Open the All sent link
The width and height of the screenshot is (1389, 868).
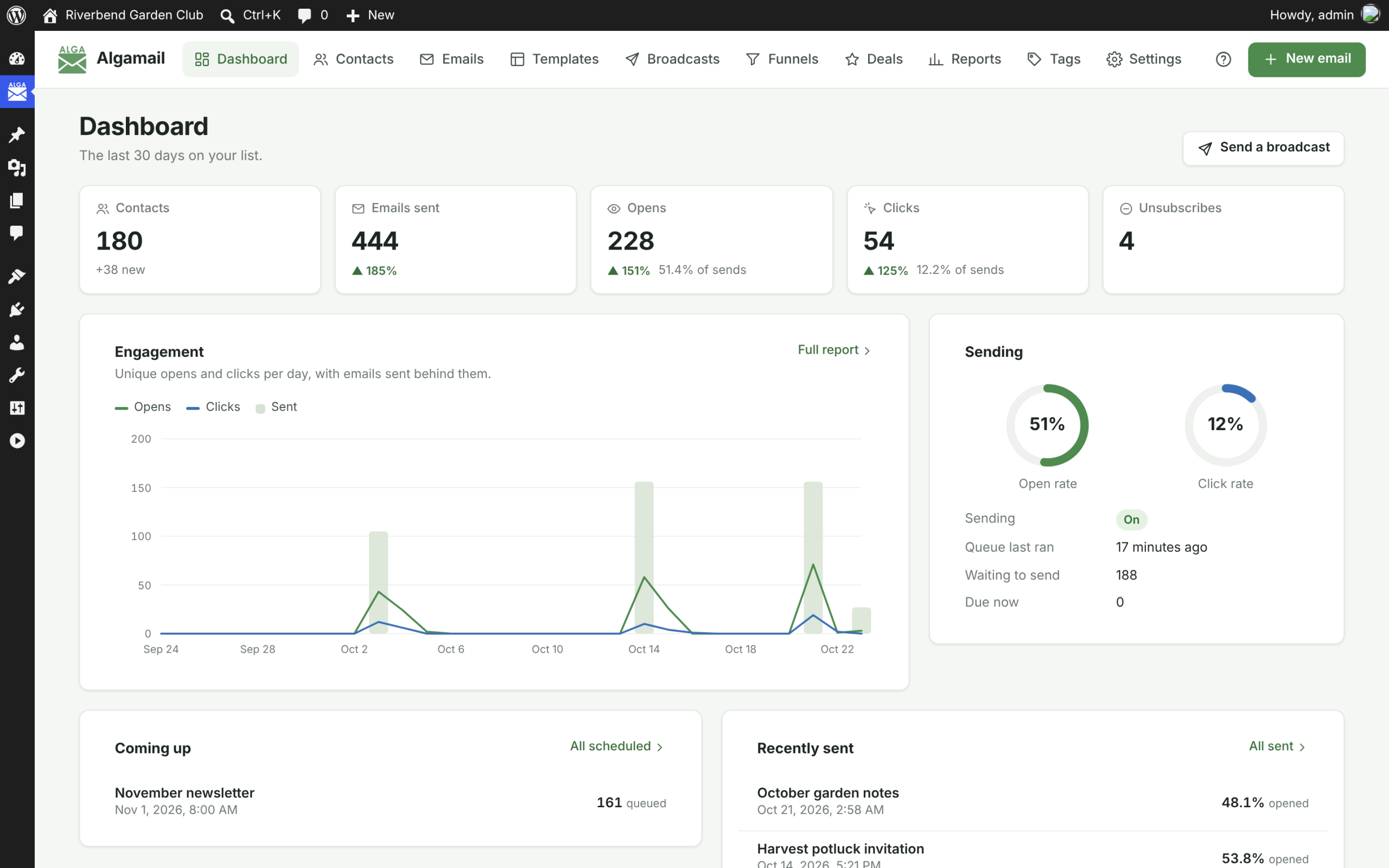(1278, 746)
